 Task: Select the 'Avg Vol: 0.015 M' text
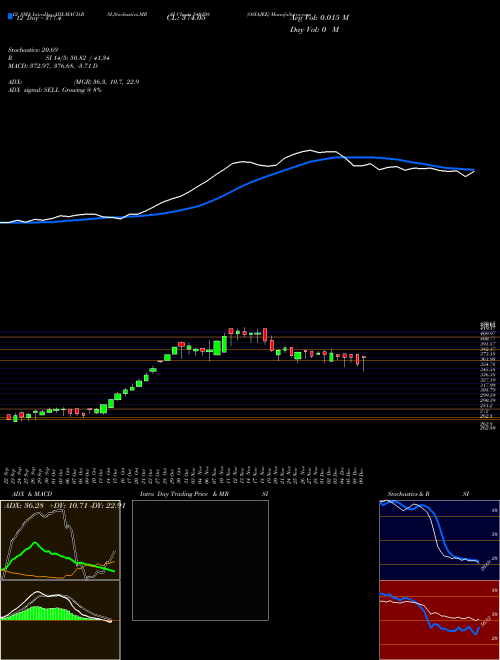pyautogui.click(x=319, y=18)
